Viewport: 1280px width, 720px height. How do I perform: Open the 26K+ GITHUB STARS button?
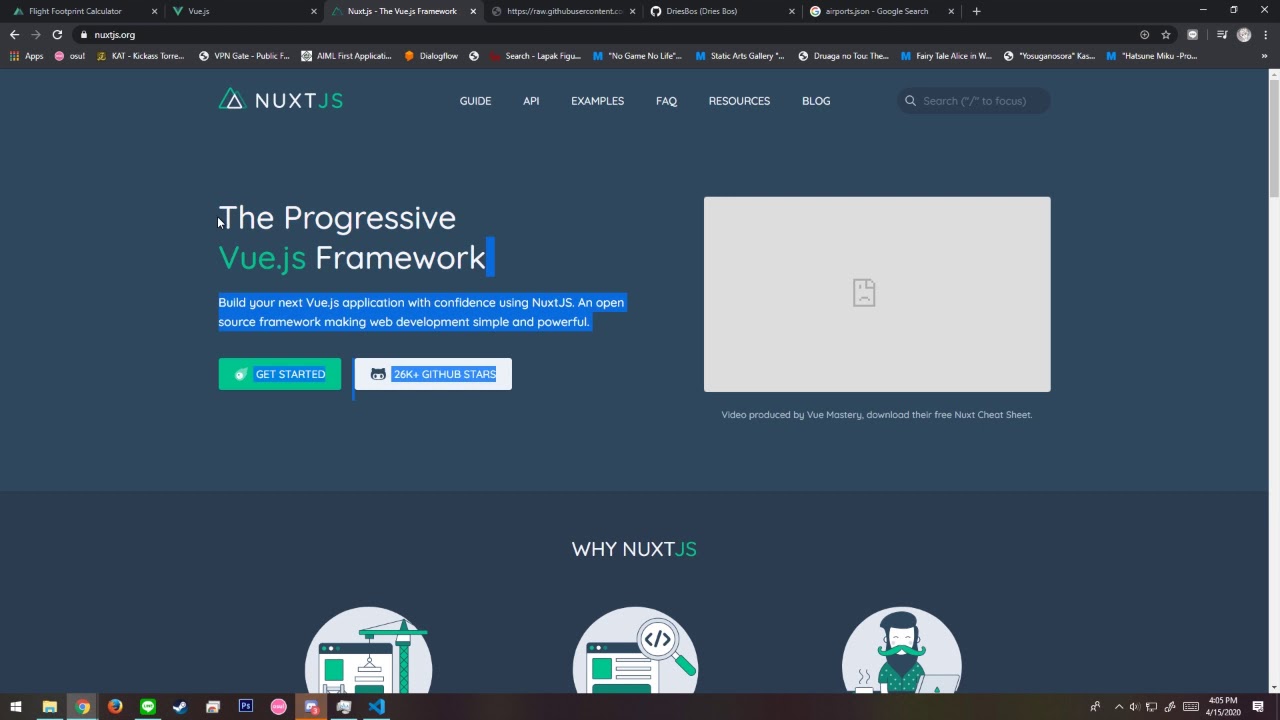[x=433, y=374]
